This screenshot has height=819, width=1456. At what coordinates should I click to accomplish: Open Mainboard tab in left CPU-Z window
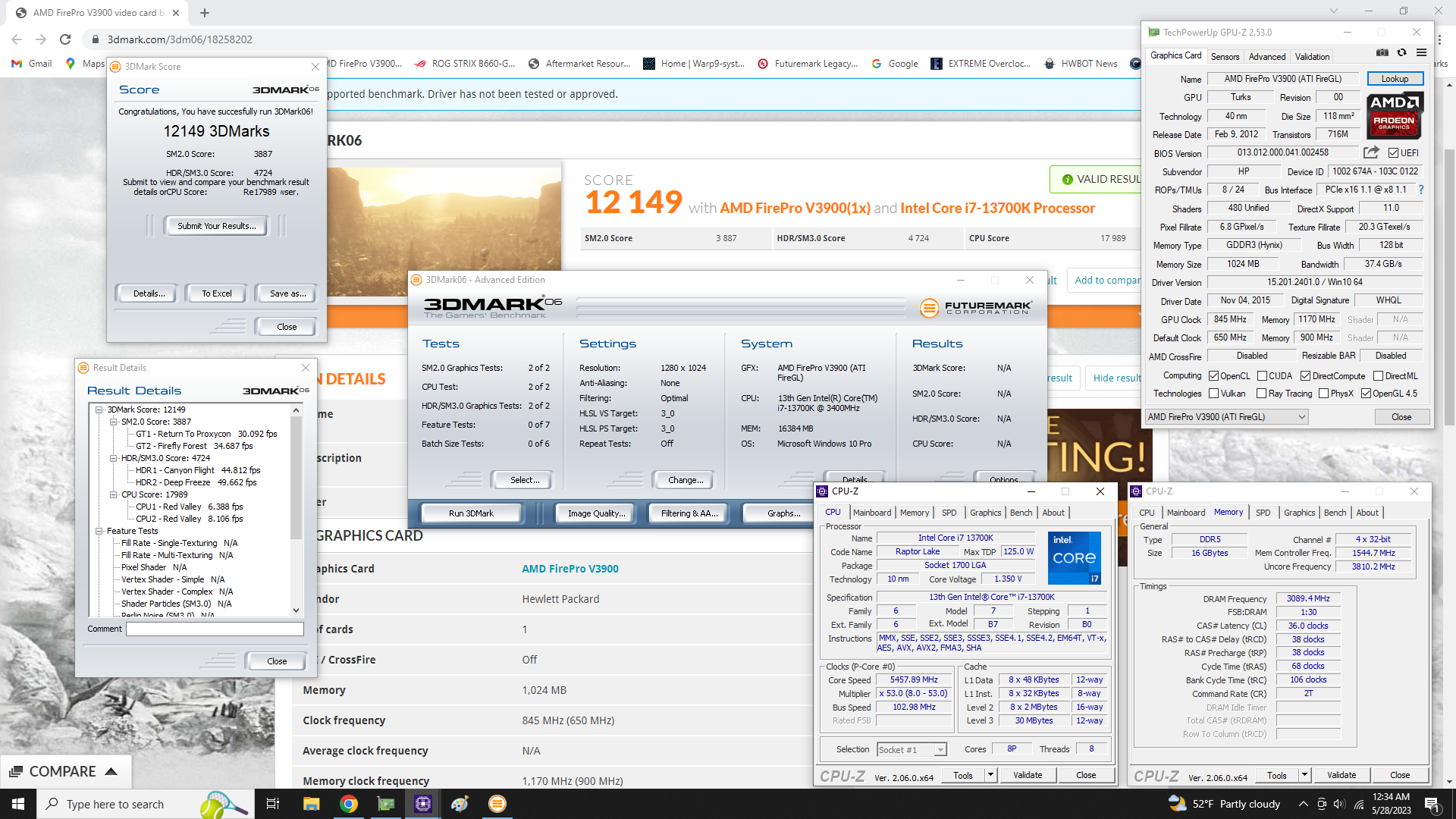coord(872,513)
